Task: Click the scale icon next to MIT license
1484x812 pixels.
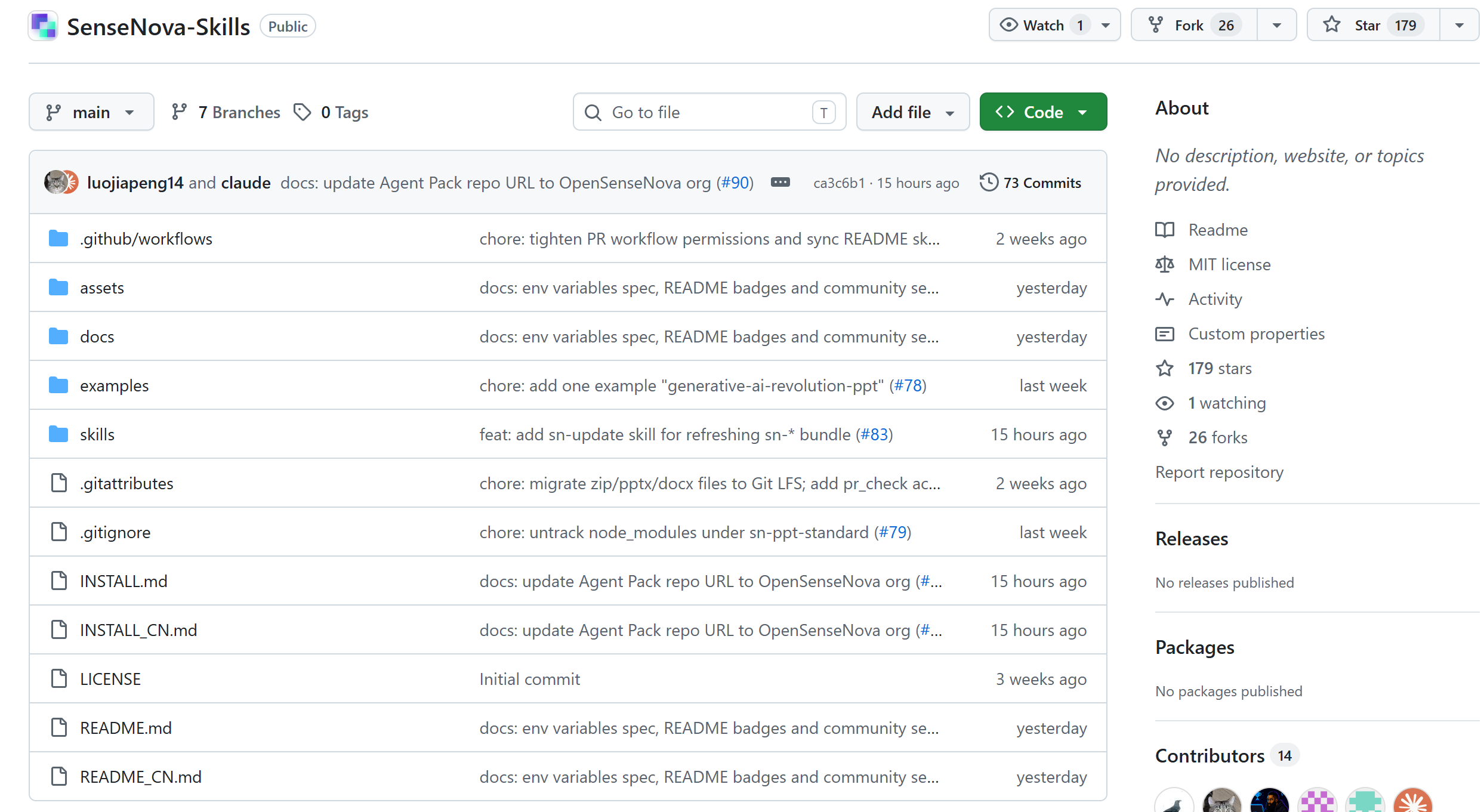Action: click(x=1165, y=264)
